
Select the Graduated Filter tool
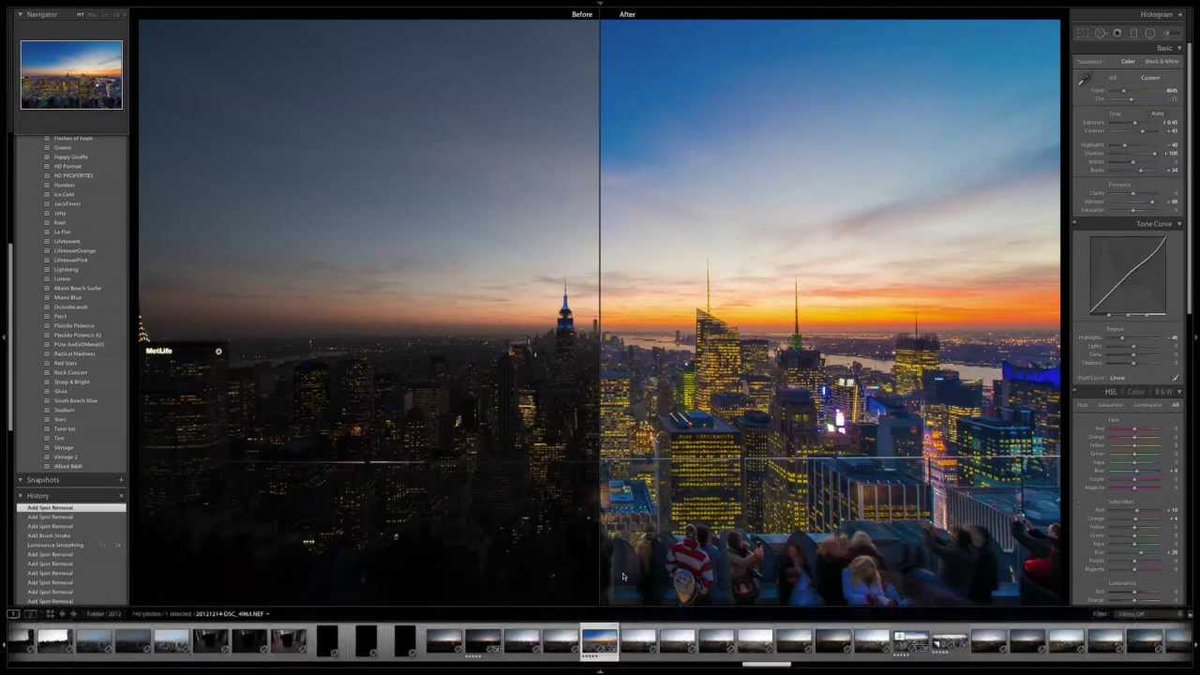pos(1133,33)
